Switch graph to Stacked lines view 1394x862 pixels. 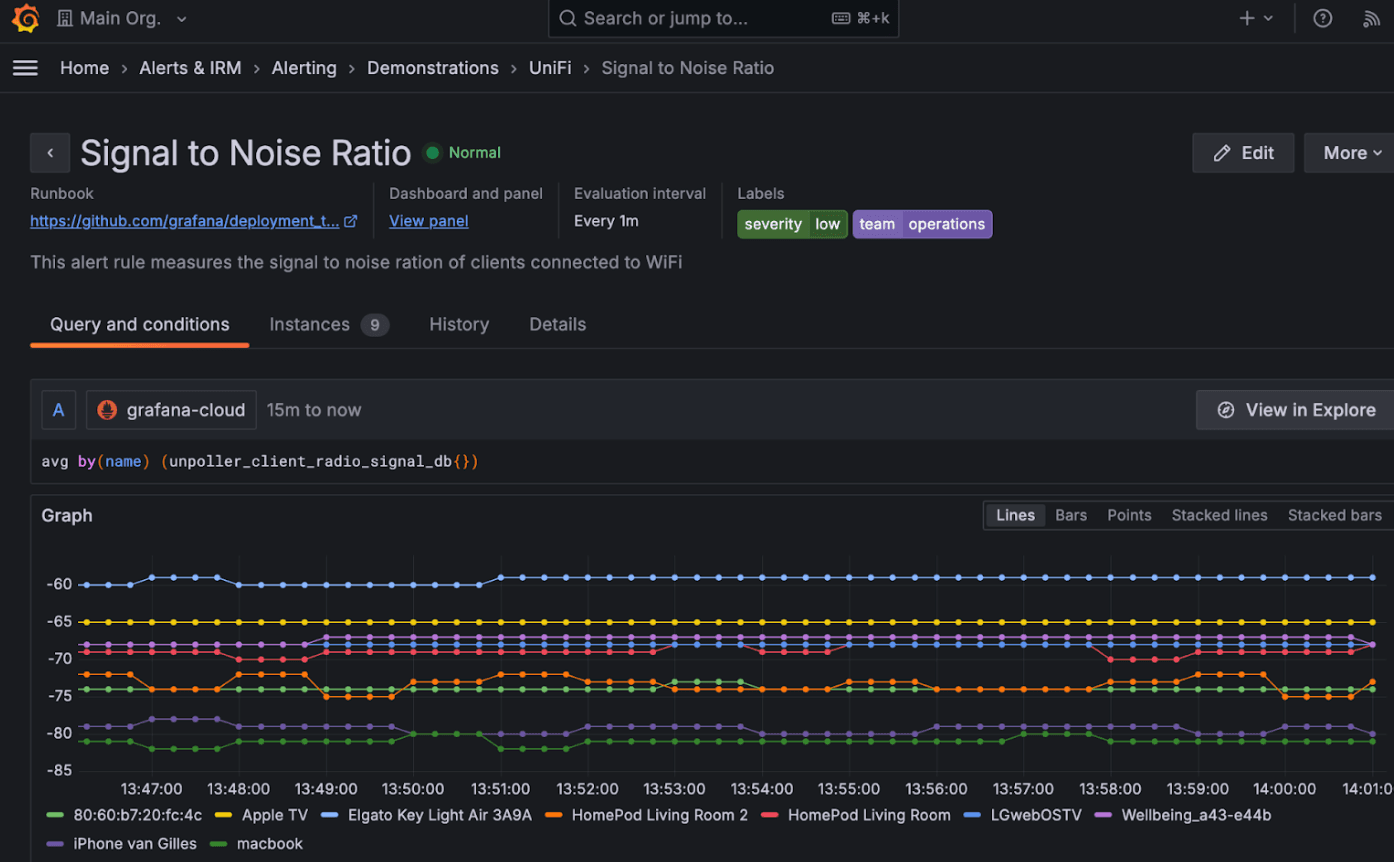point(1219,515)
